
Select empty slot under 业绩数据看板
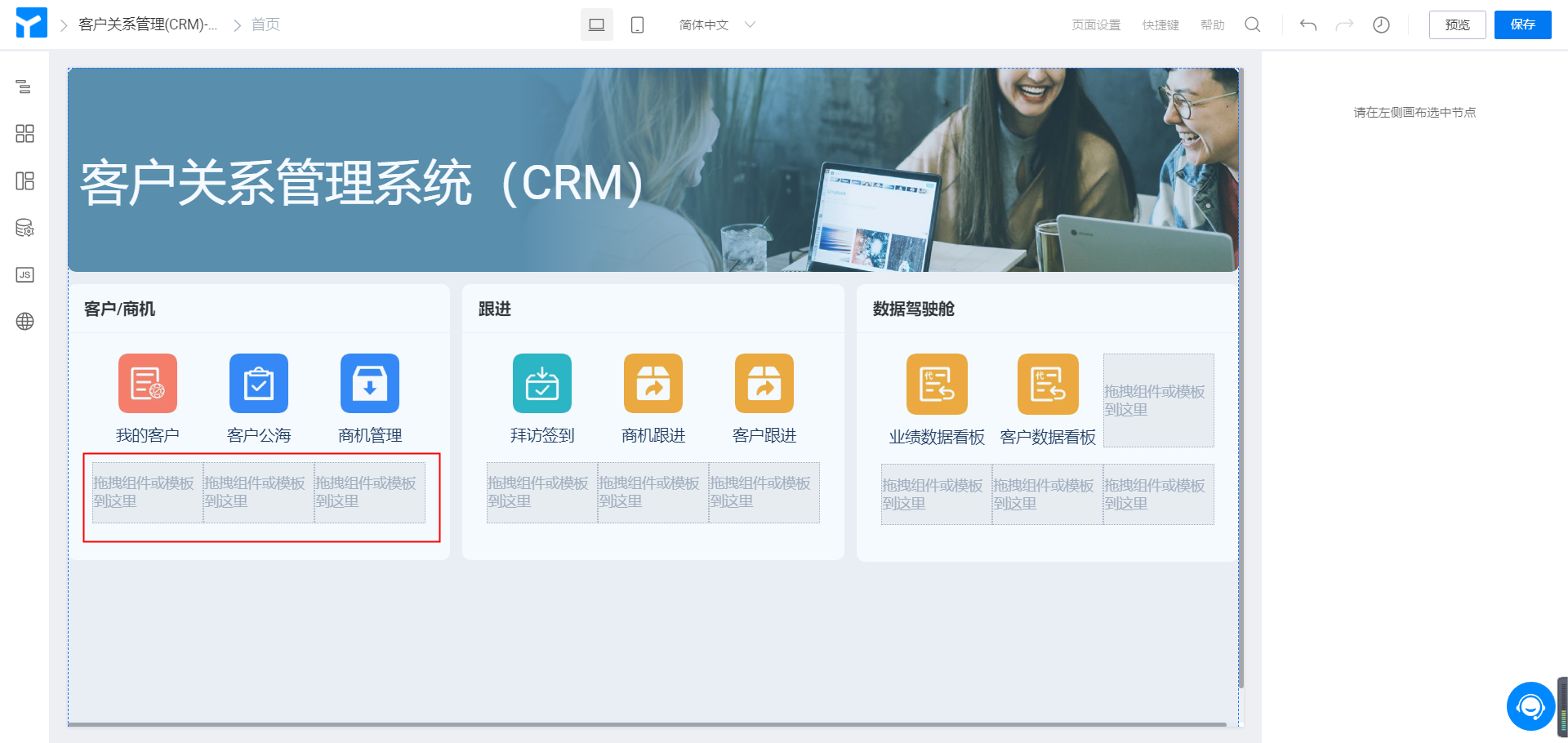[x=937, y=494]
